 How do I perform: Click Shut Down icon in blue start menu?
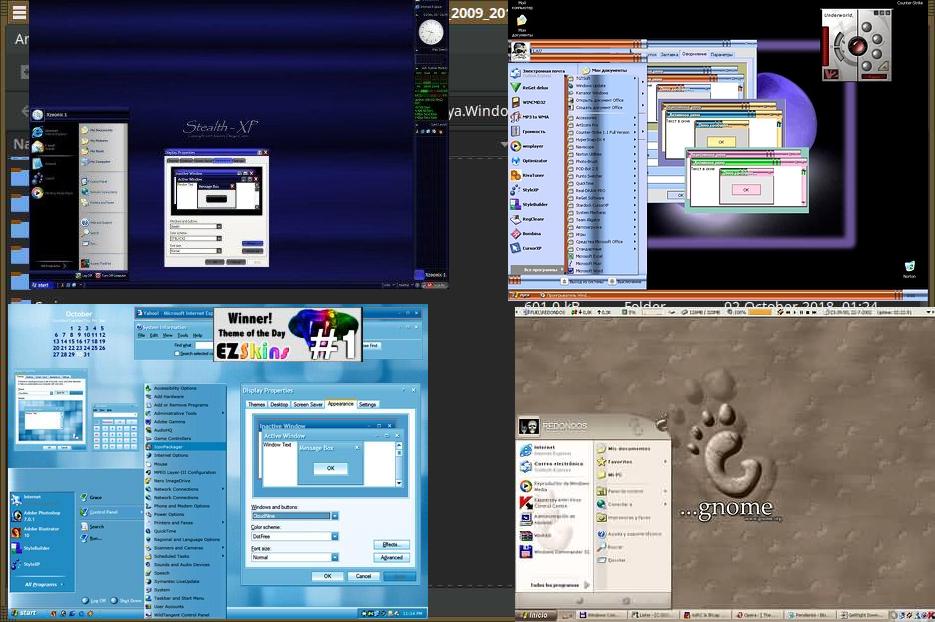[114, 601]
